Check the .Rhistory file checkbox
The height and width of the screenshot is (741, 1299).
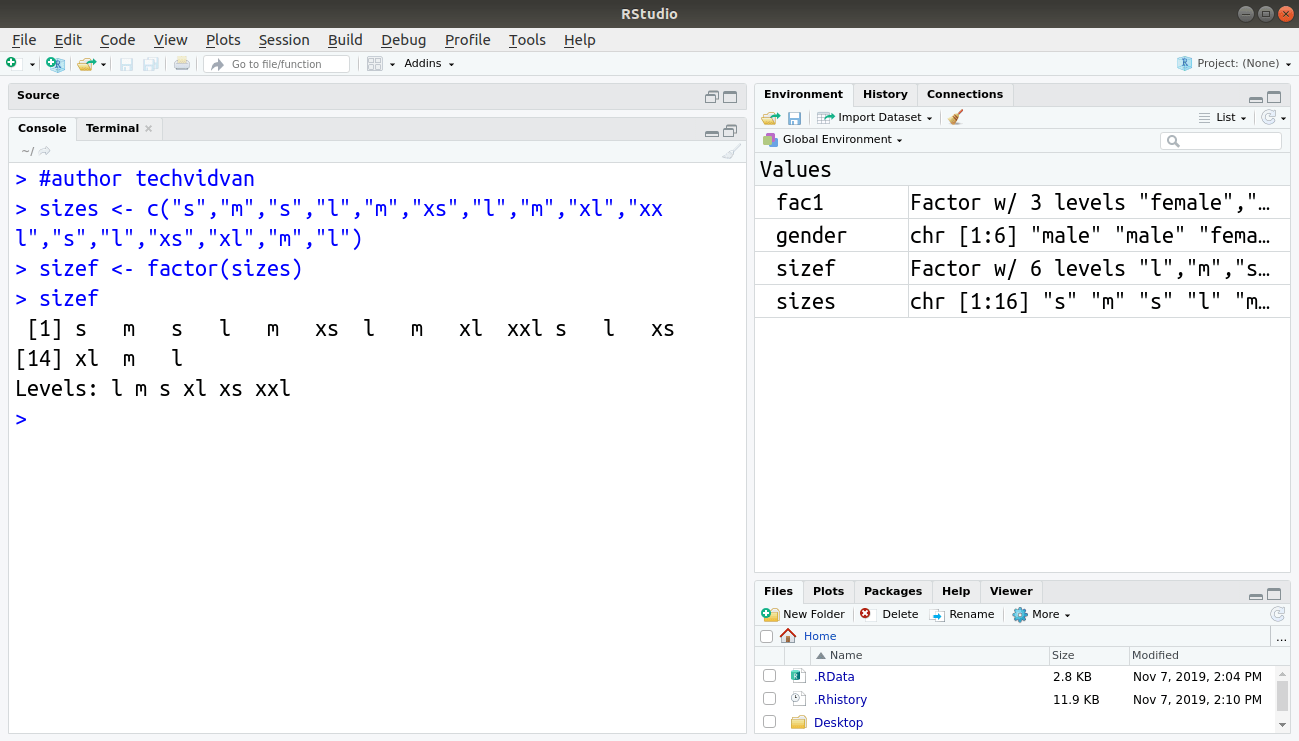[x=769, y=699]
